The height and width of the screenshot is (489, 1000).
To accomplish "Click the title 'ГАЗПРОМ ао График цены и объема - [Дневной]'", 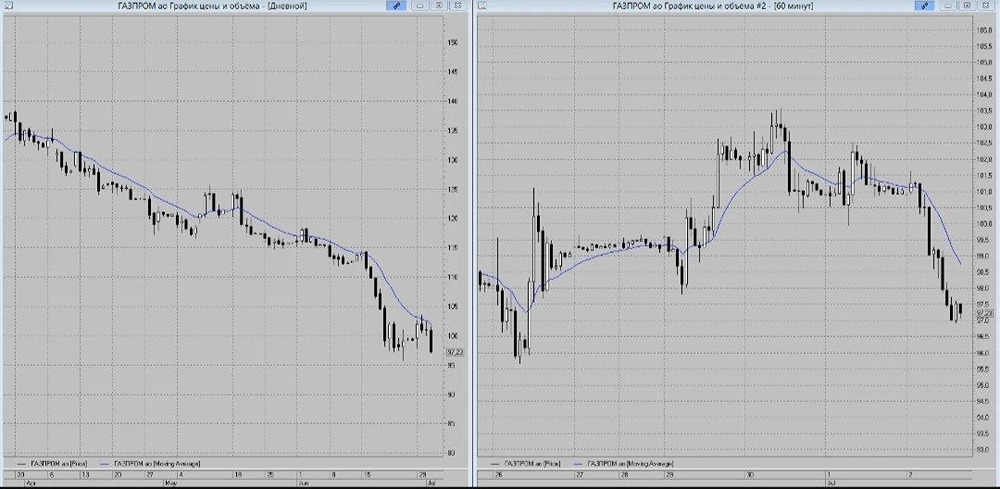I will [212, 5].
